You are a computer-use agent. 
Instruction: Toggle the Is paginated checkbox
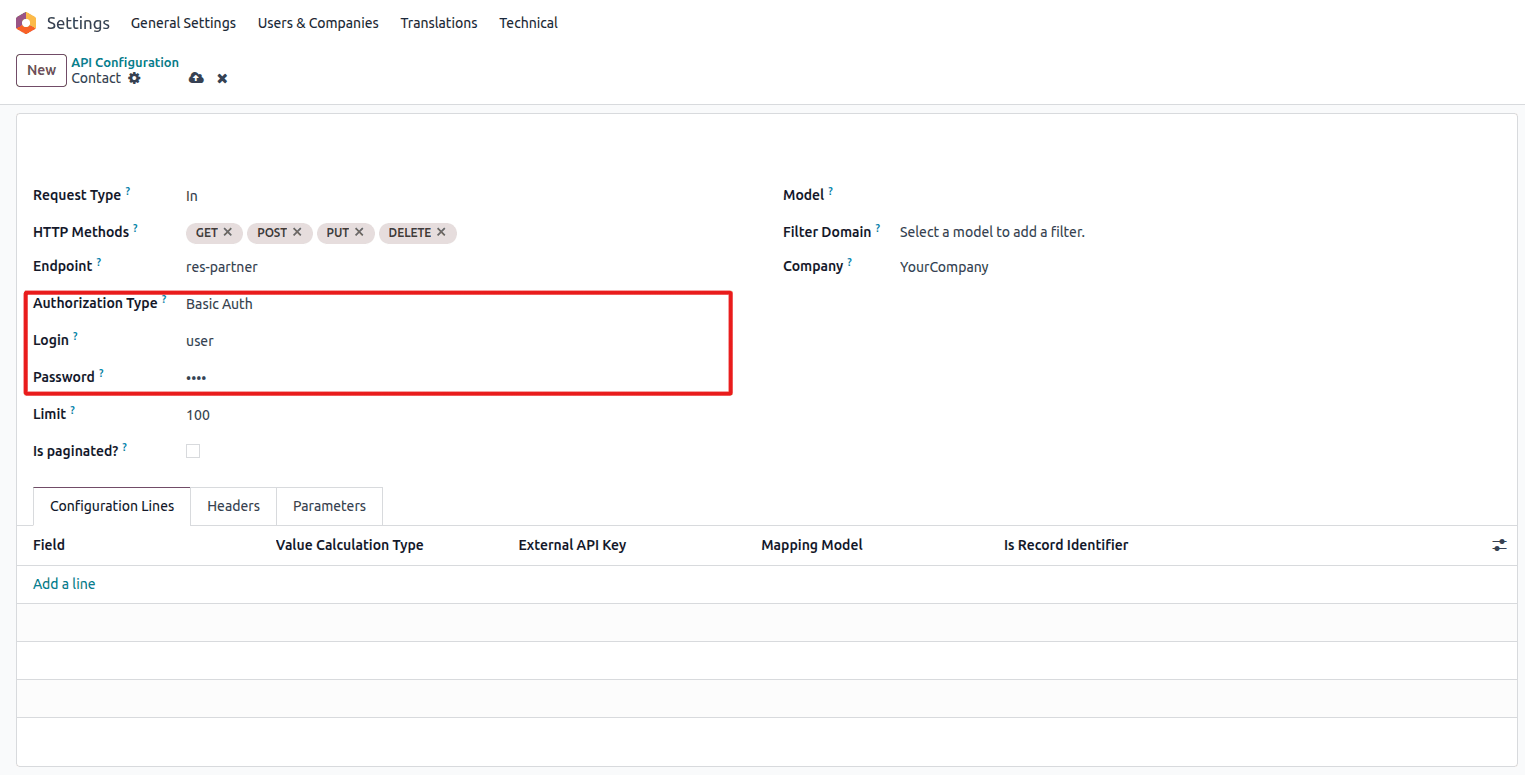click(x=193, y=451)
